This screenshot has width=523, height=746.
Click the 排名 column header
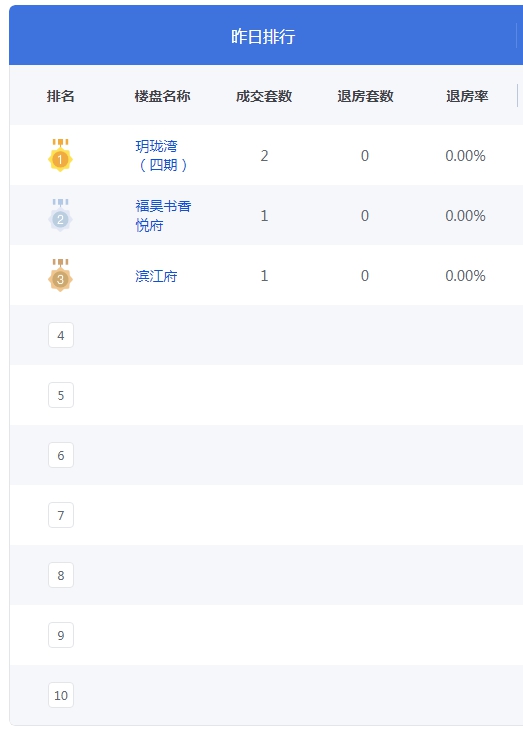tap(60, 96)
